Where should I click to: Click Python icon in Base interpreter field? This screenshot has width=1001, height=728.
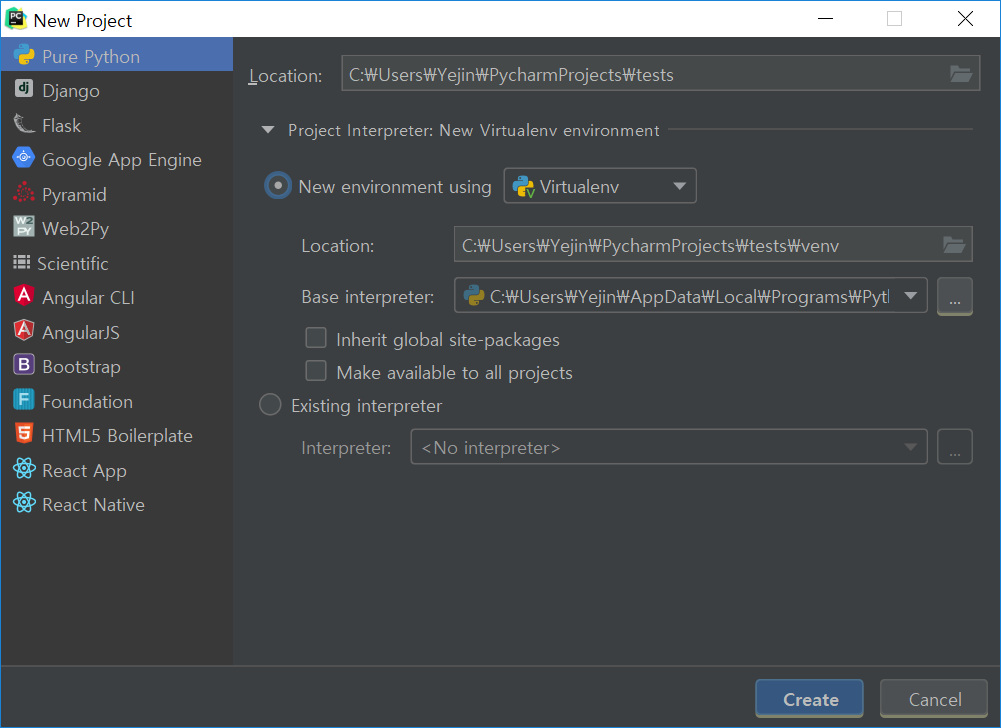tap(474, 296)
